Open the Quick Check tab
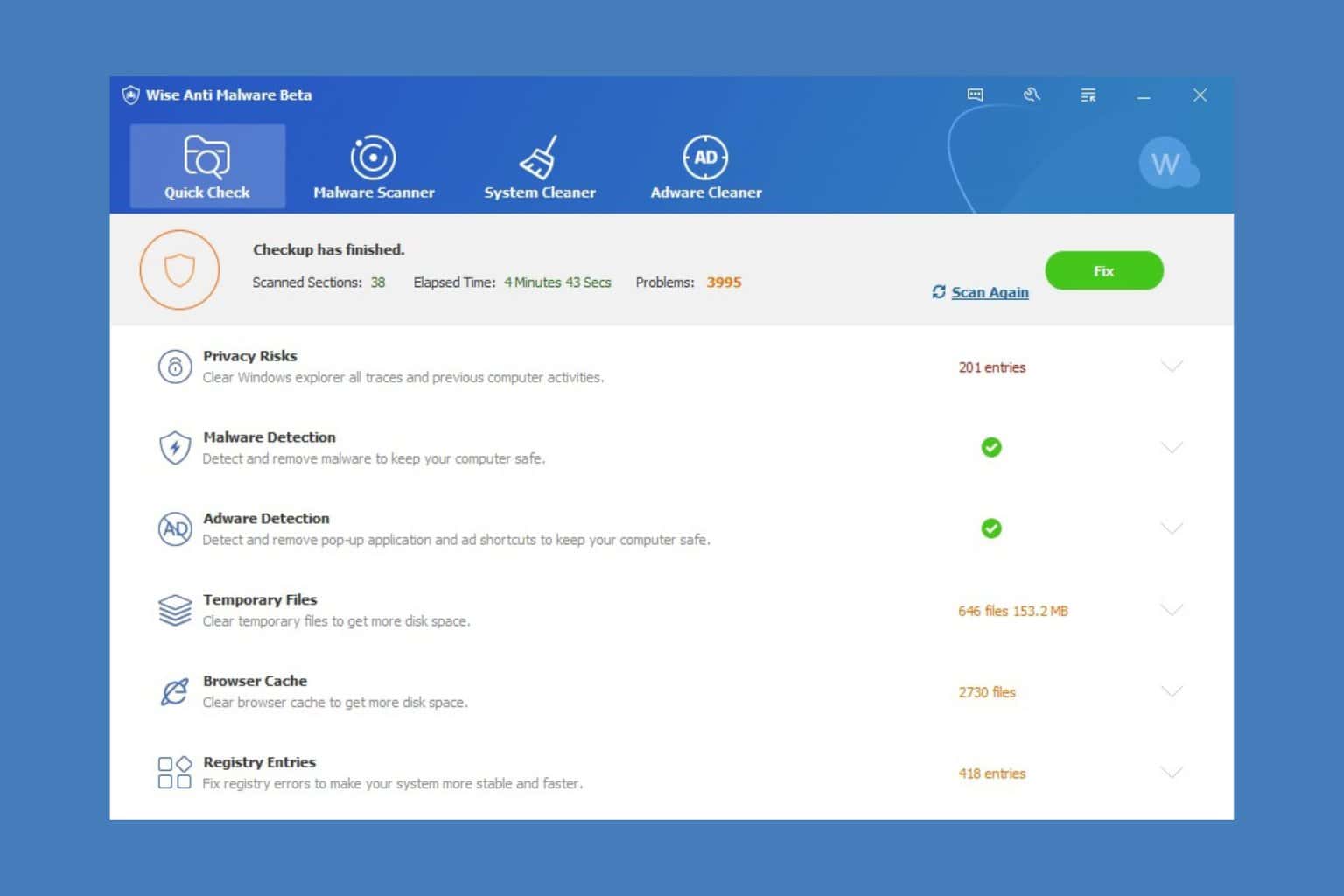The image size is (1344, 896). [207, 166]
